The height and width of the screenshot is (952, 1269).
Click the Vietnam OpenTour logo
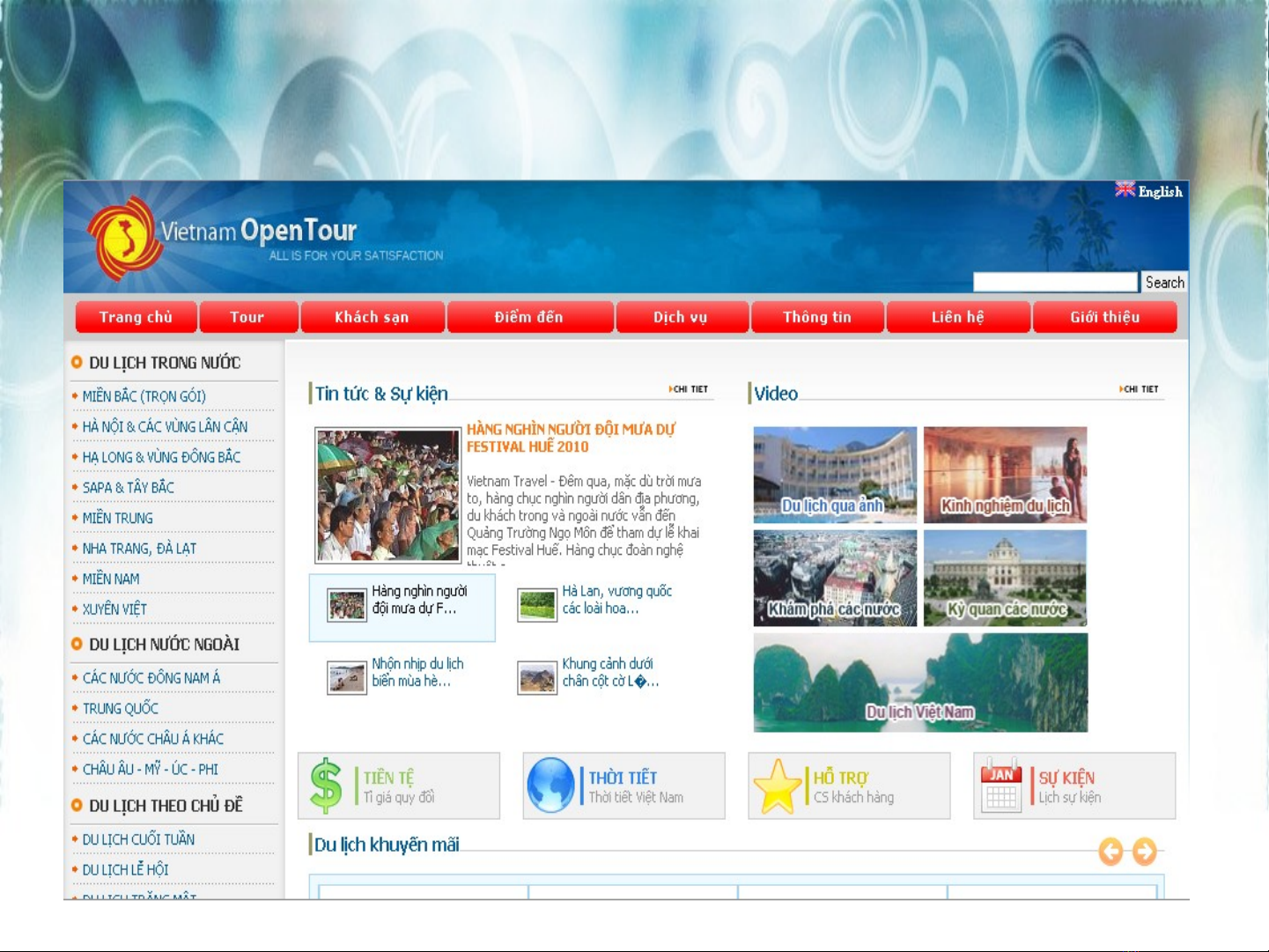point(128,238)
